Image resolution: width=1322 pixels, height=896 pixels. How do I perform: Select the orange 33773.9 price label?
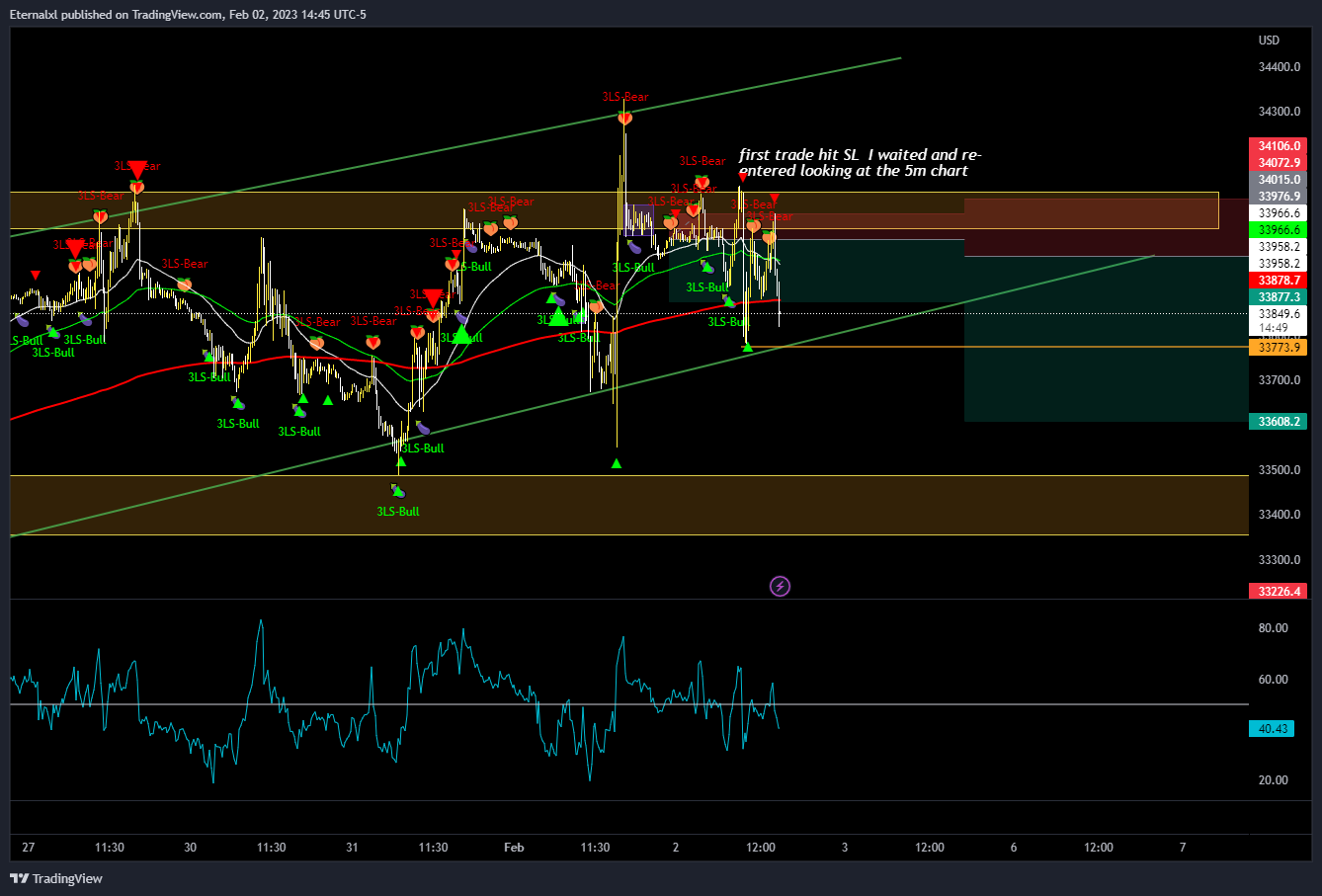[x=1279, y=348]
